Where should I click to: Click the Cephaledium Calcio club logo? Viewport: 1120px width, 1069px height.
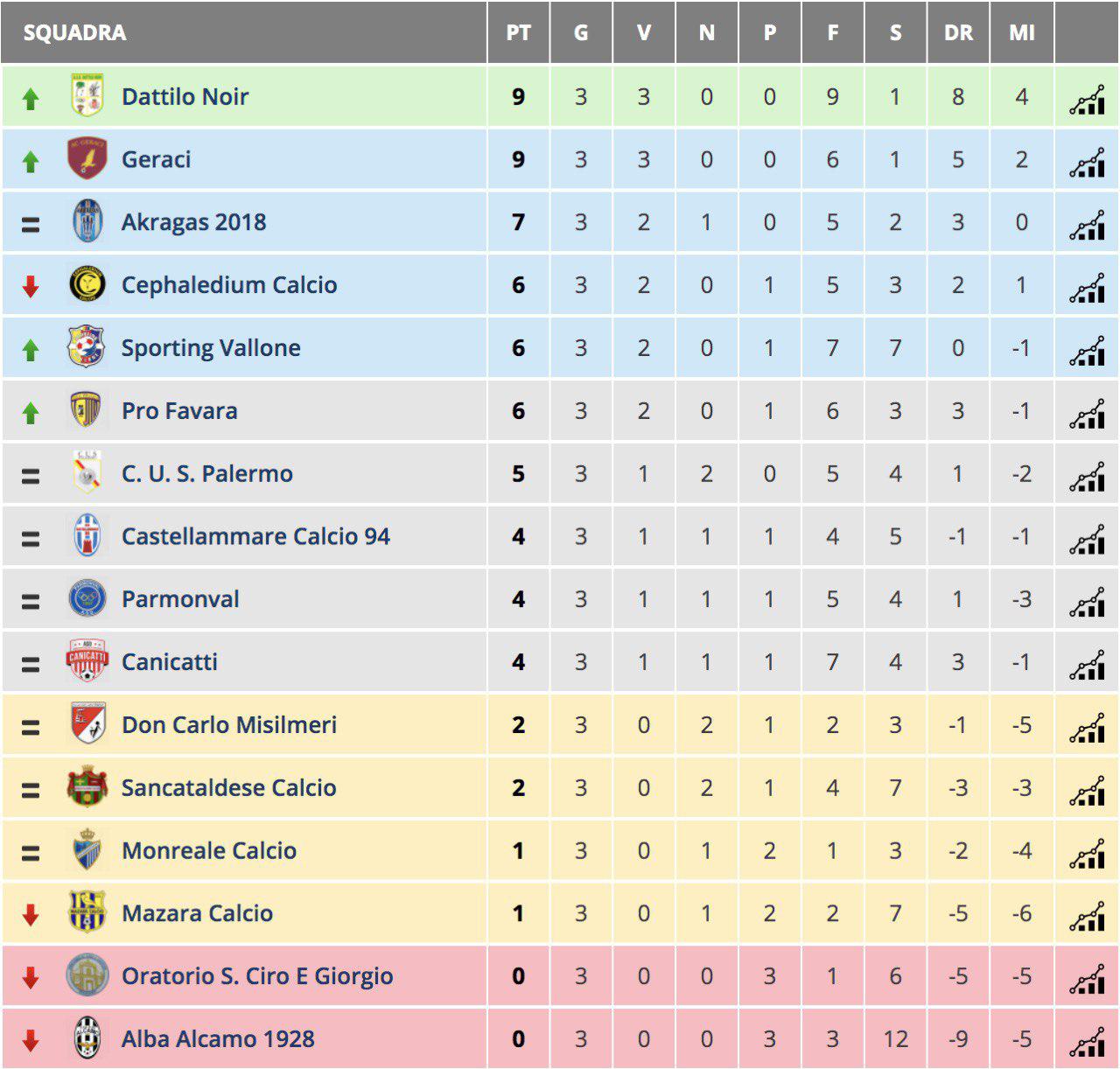point(87,284)
